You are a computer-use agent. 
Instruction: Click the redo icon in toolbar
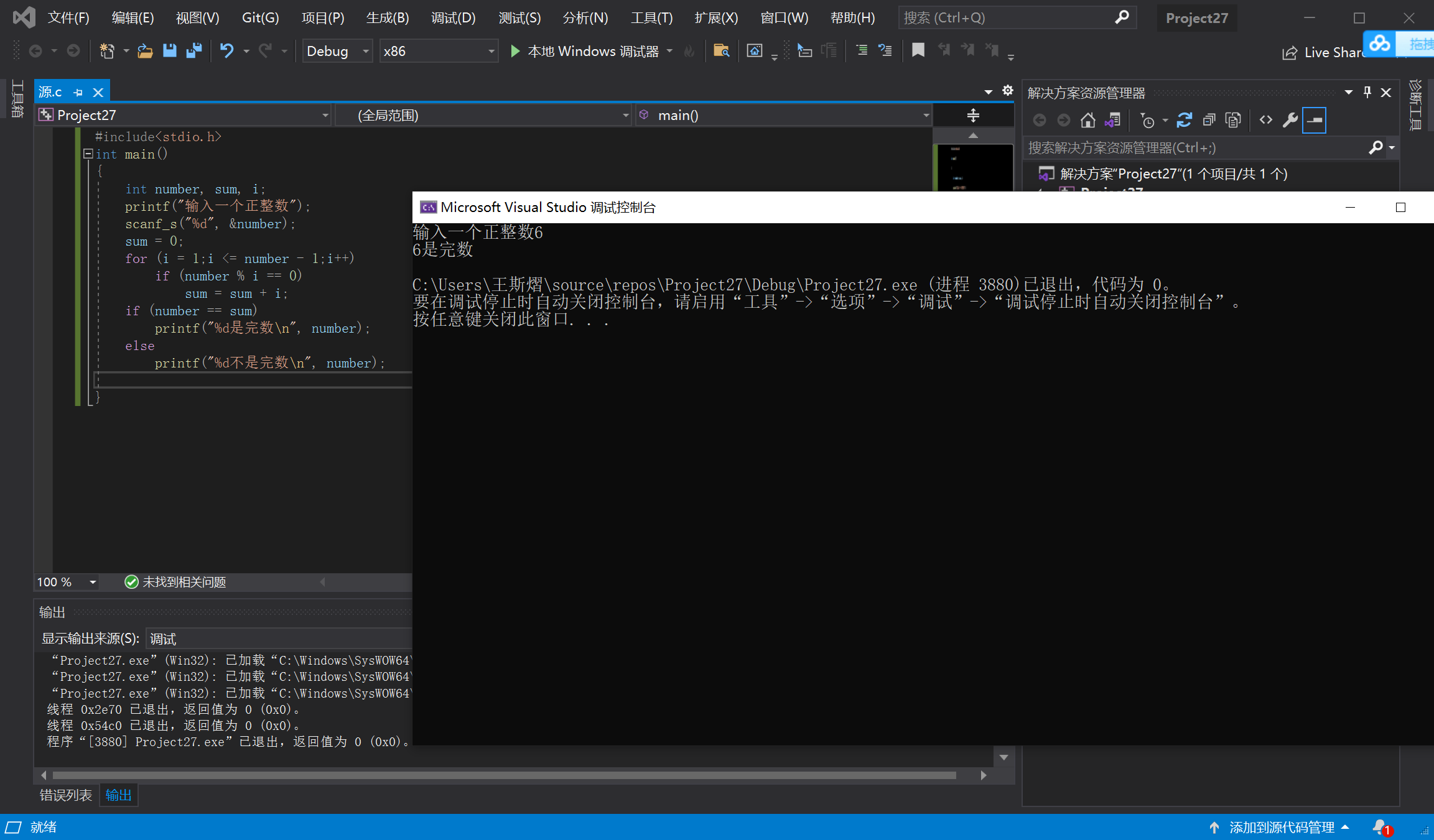point(266,51)
